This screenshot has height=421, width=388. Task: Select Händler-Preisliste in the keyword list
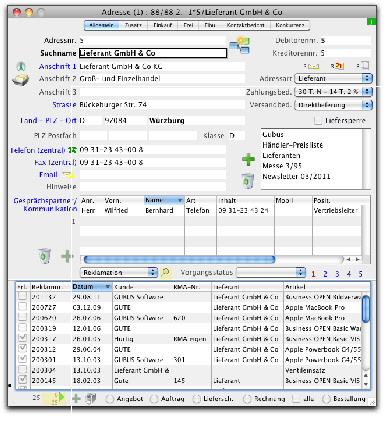pyautogui.click(x=293, y=145)
